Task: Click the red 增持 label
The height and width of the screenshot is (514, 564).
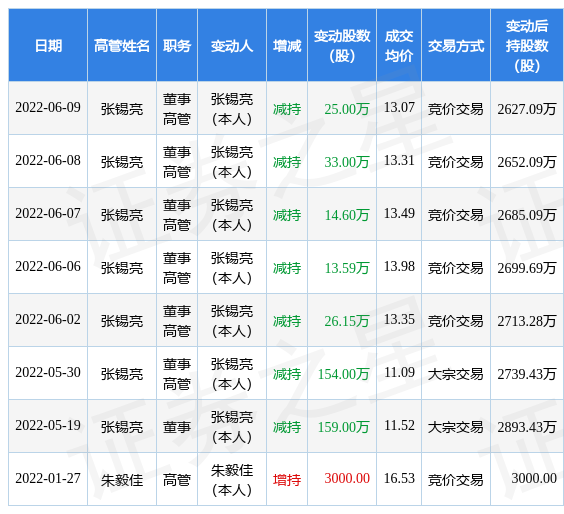Action: pyautogui.click(x=287, y=480)
